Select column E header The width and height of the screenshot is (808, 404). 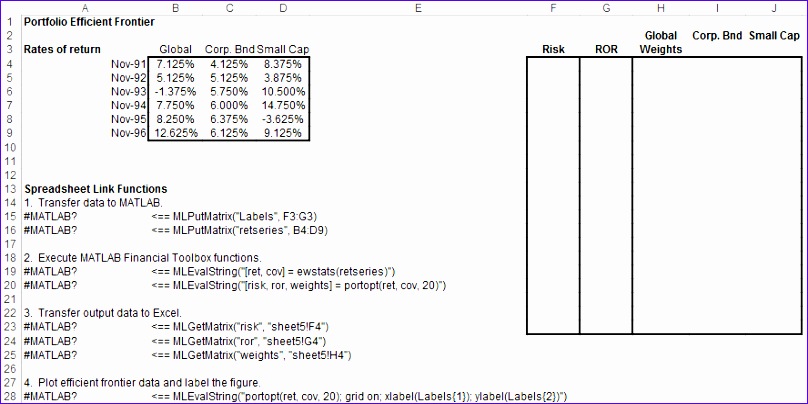point(418,8)
